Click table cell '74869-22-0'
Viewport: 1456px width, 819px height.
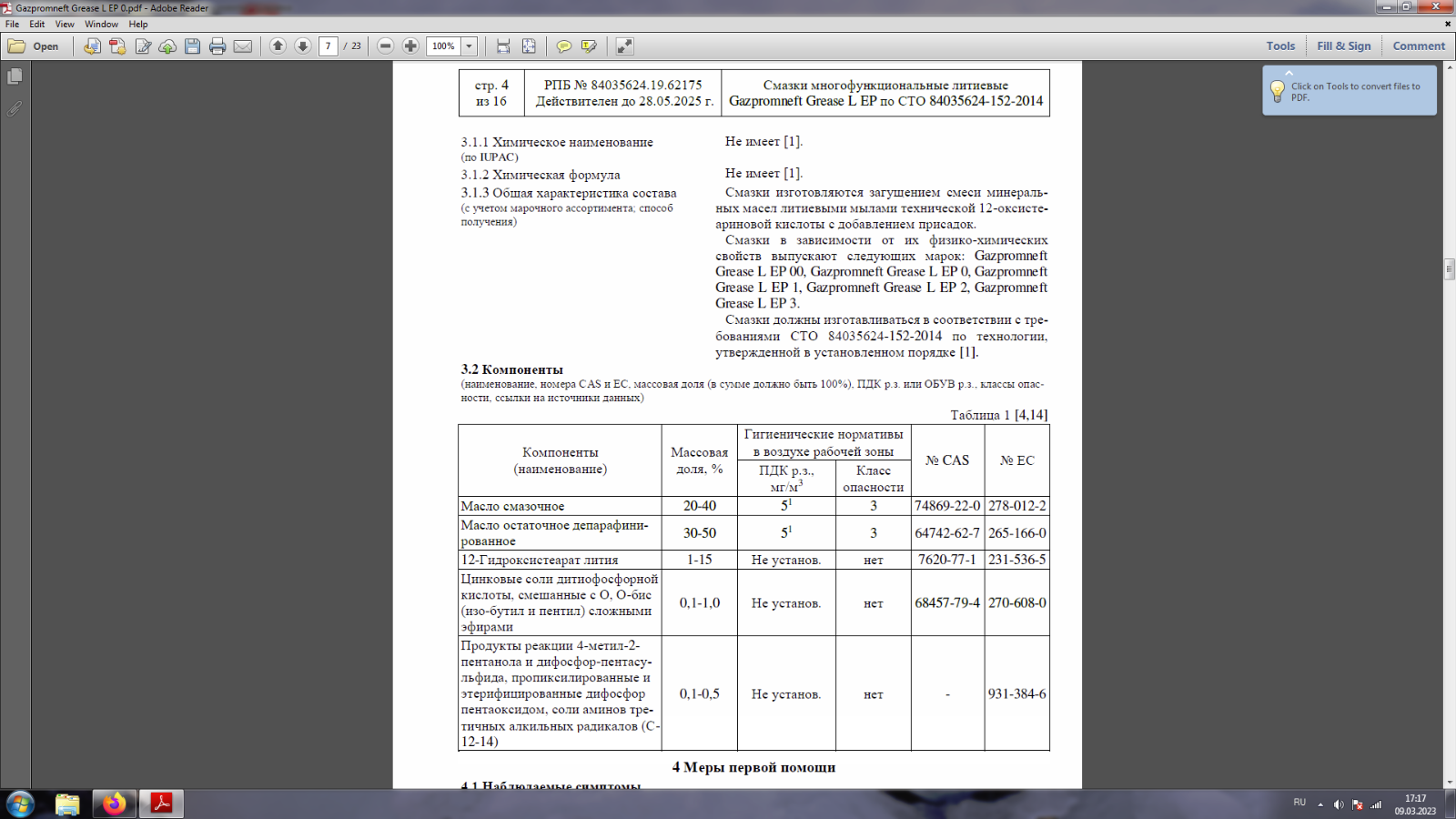947,506
